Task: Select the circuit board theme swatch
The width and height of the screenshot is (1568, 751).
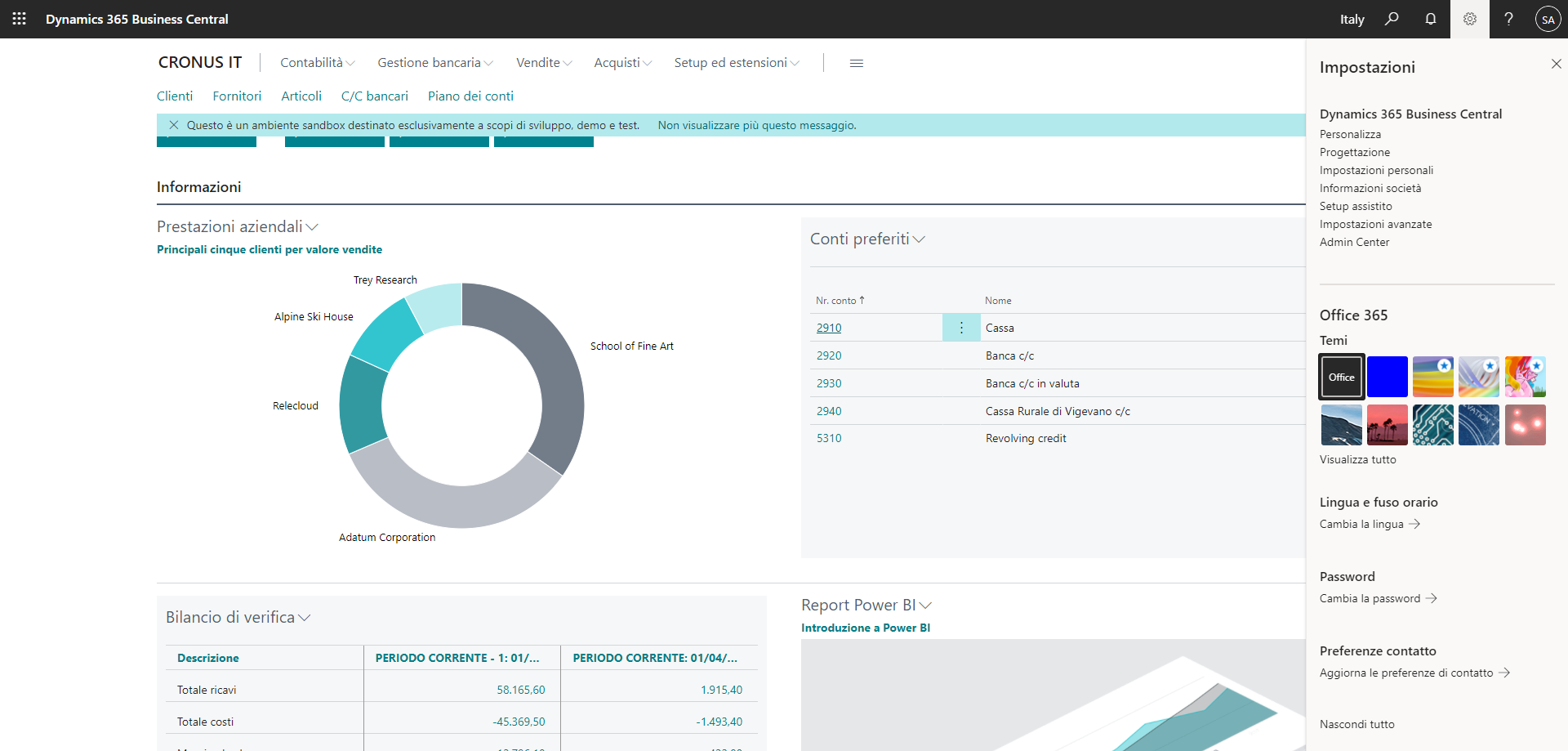Action: click(1433, 425)
